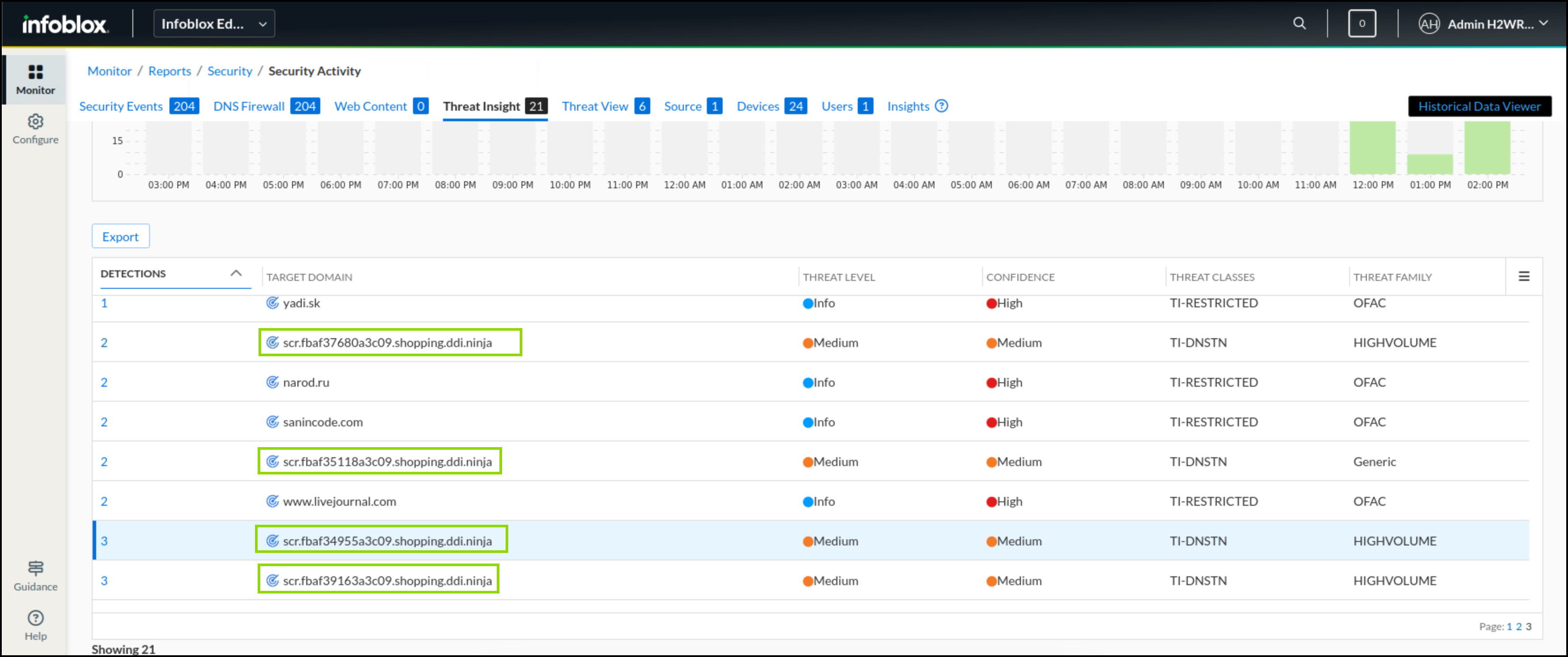Open the notifications counter box

tap(1362, 24)
